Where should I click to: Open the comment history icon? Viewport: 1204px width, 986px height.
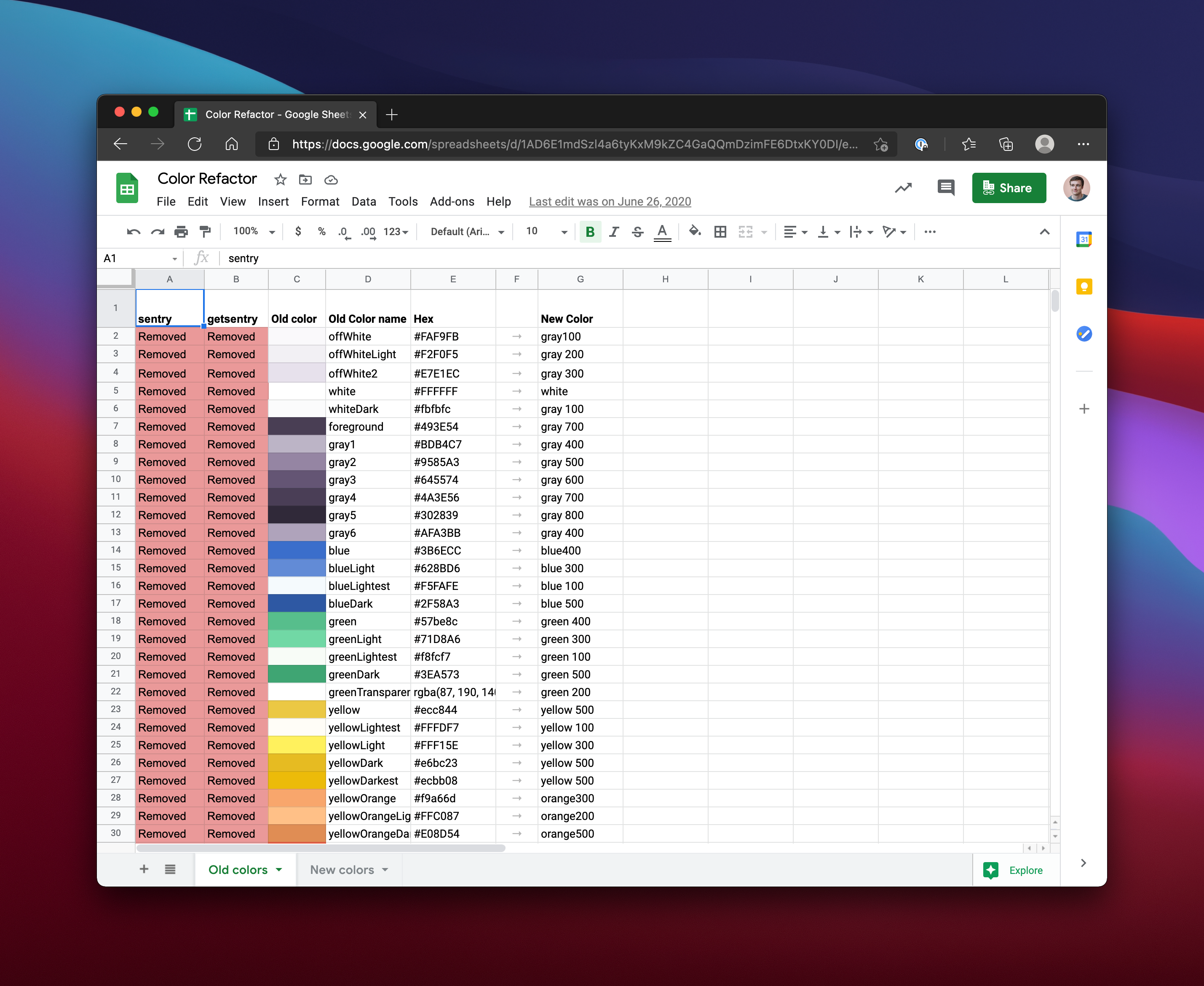(x=946, y=188)
